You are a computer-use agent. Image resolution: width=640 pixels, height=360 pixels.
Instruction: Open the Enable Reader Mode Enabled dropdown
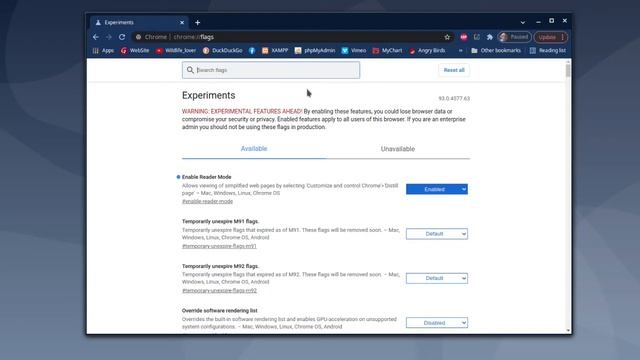click(x=437, y=189)
